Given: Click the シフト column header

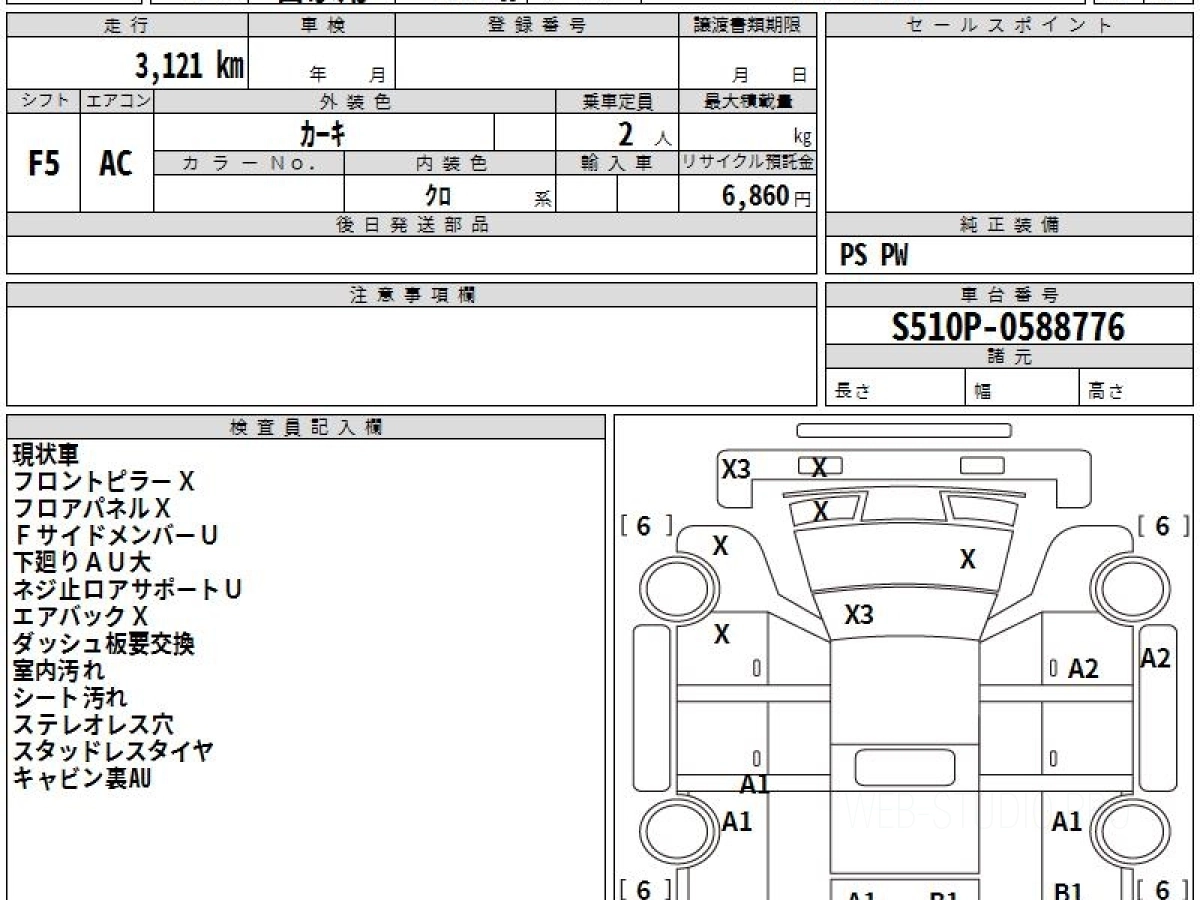Looking at the screenshot, I should tap(43, 101).
